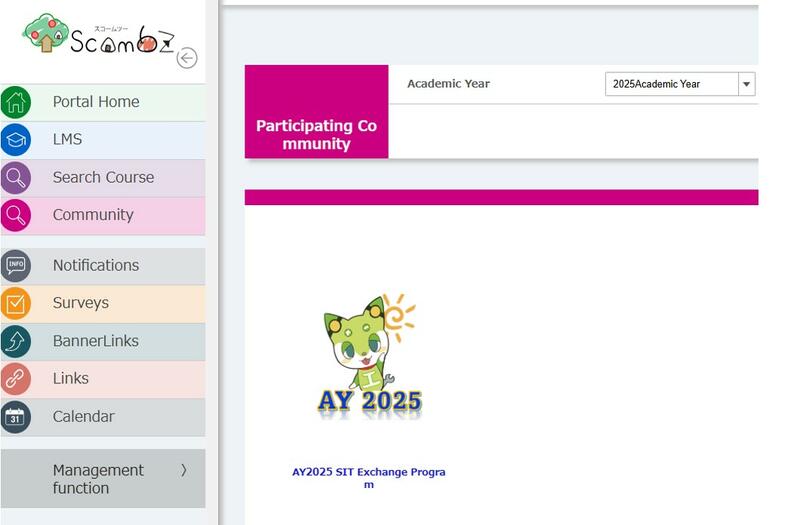Click the BannerLinks arrow icon
The width and height of the screenshot is (800, 525).
pos(16,341)
